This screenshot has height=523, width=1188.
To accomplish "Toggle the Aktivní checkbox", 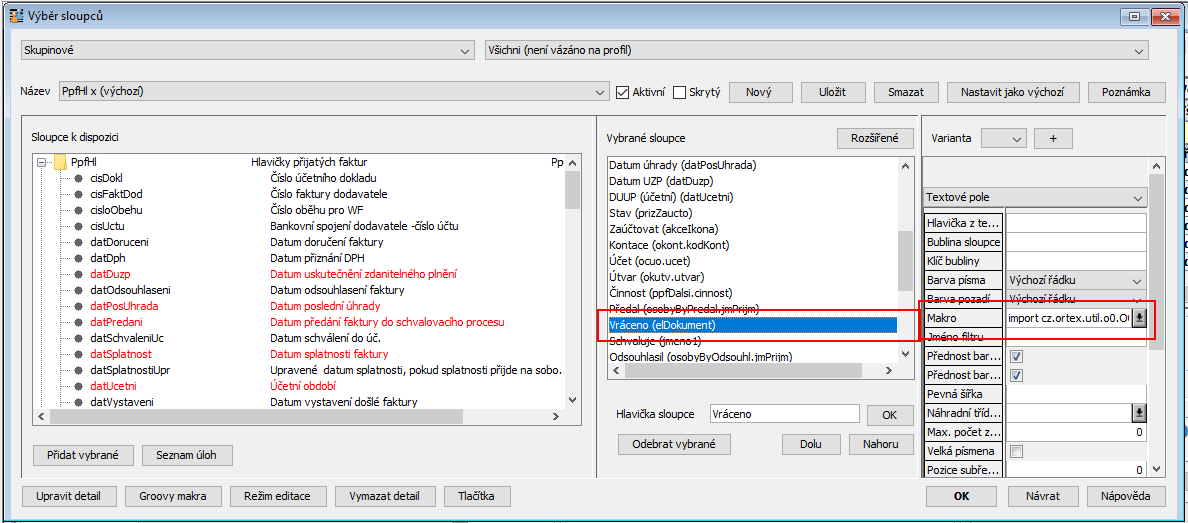I will (623, 92).
